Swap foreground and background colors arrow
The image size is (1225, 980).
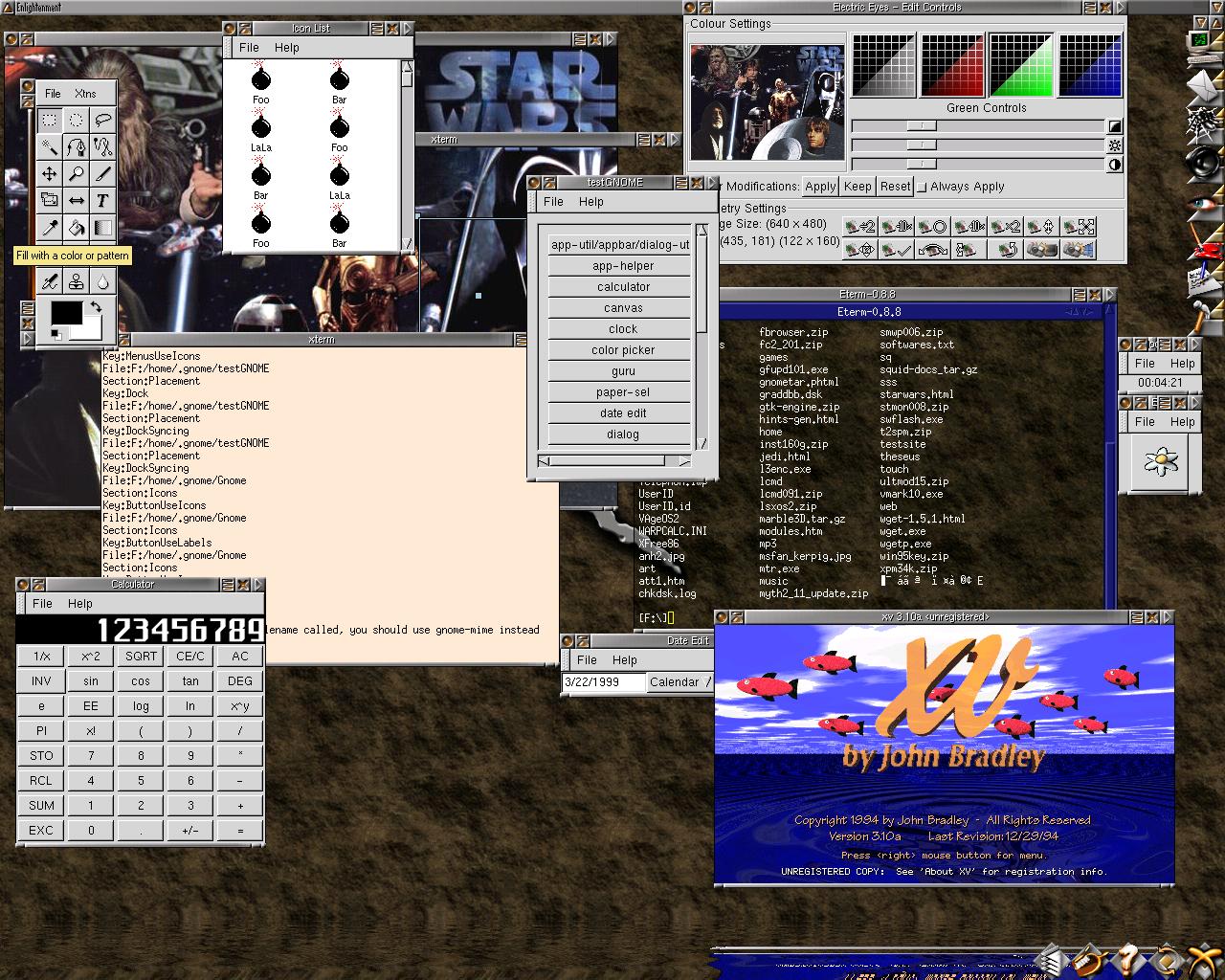point(95,308)
